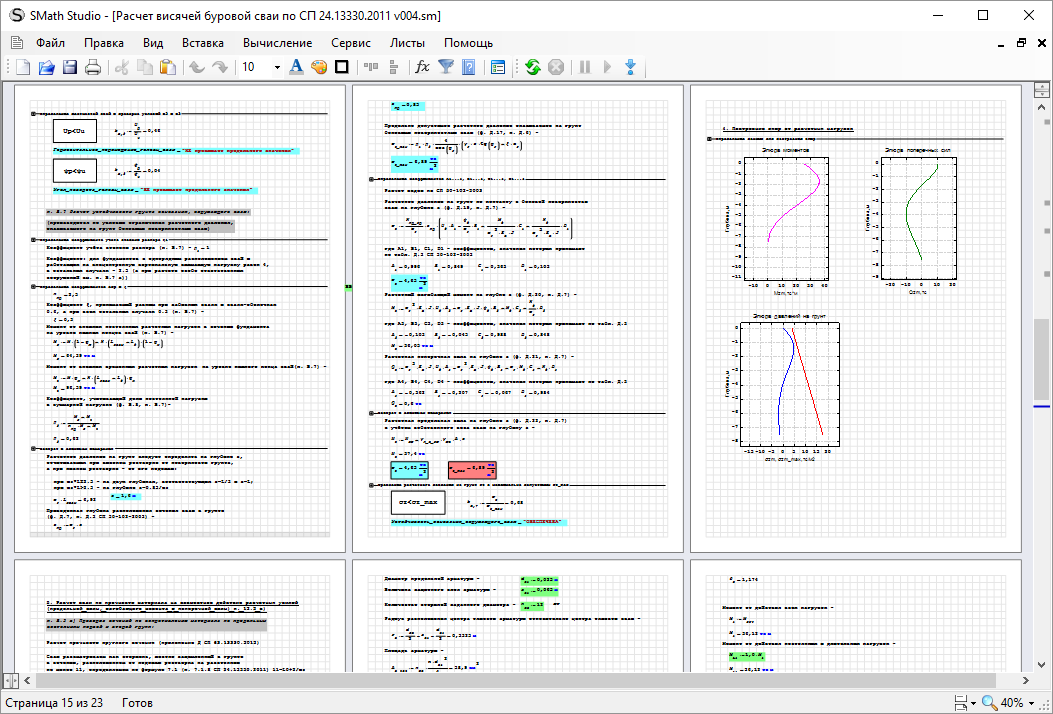1053x714 pixels.
Task: Click the funnel icon in the toolbar
Action: (x=446, y=67)
